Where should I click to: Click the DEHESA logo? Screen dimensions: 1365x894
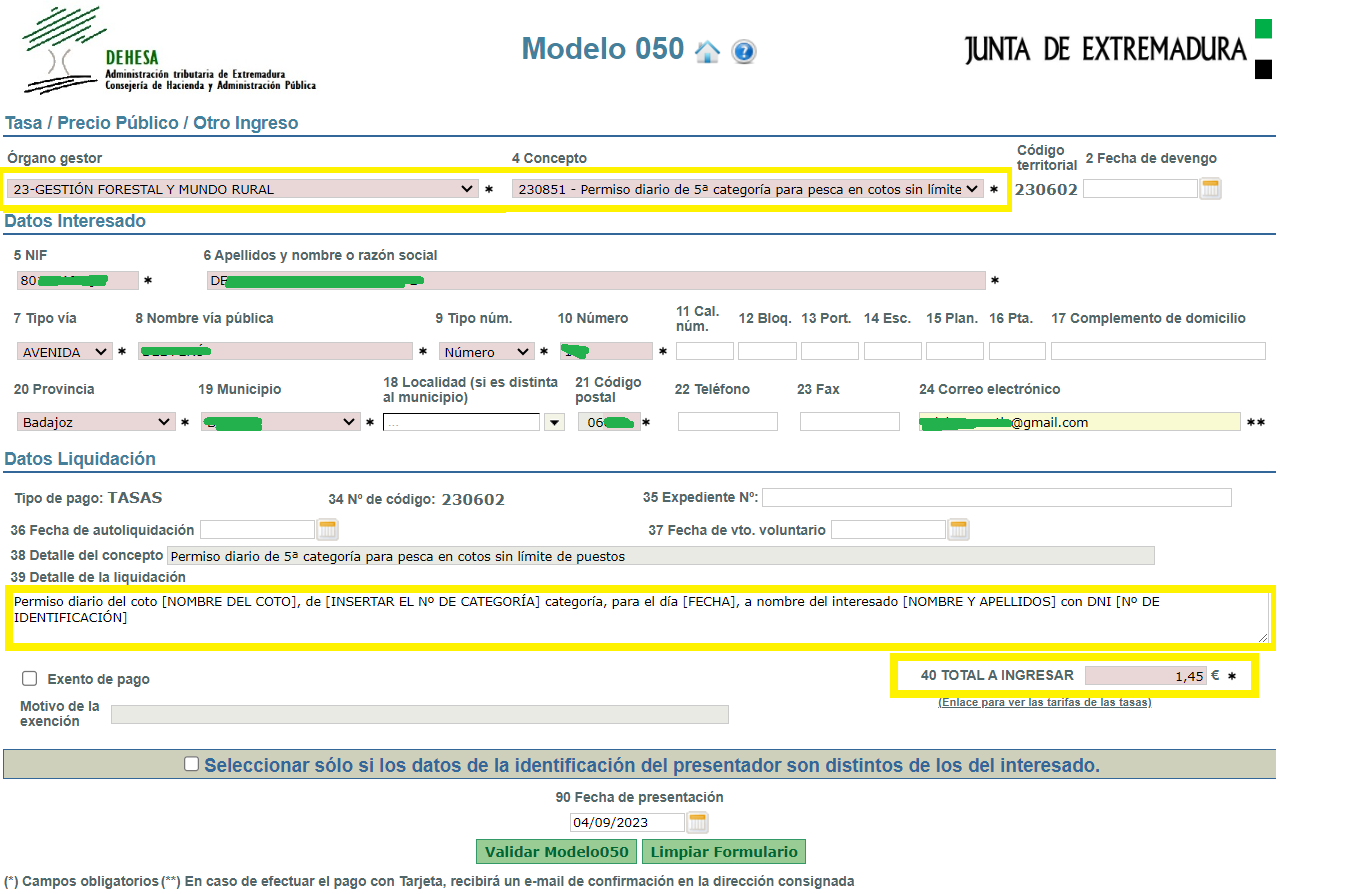tap(170, 52)
